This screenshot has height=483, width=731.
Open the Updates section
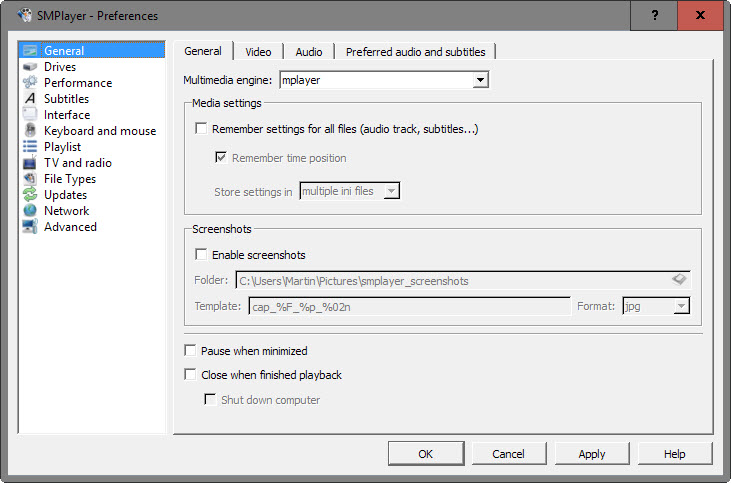pos(65,194)
